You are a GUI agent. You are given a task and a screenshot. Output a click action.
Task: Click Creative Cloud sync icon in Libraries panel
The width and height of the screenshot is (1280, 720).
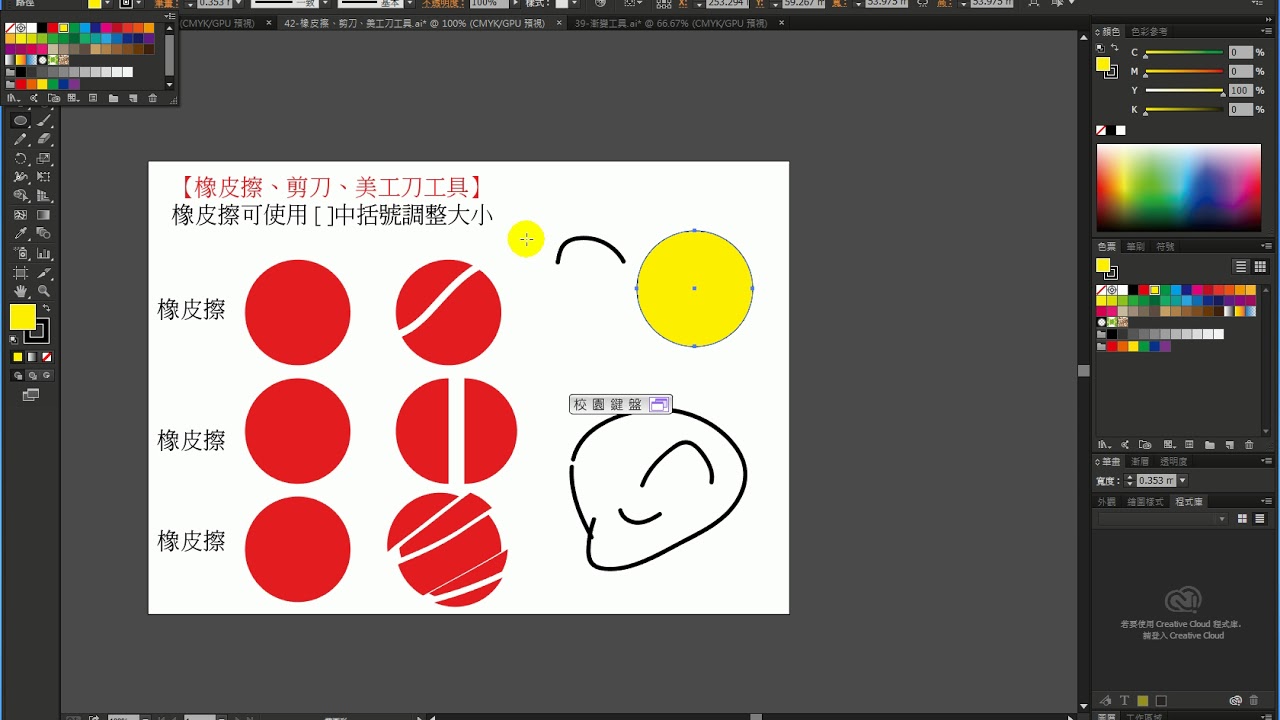point(1236,701)
